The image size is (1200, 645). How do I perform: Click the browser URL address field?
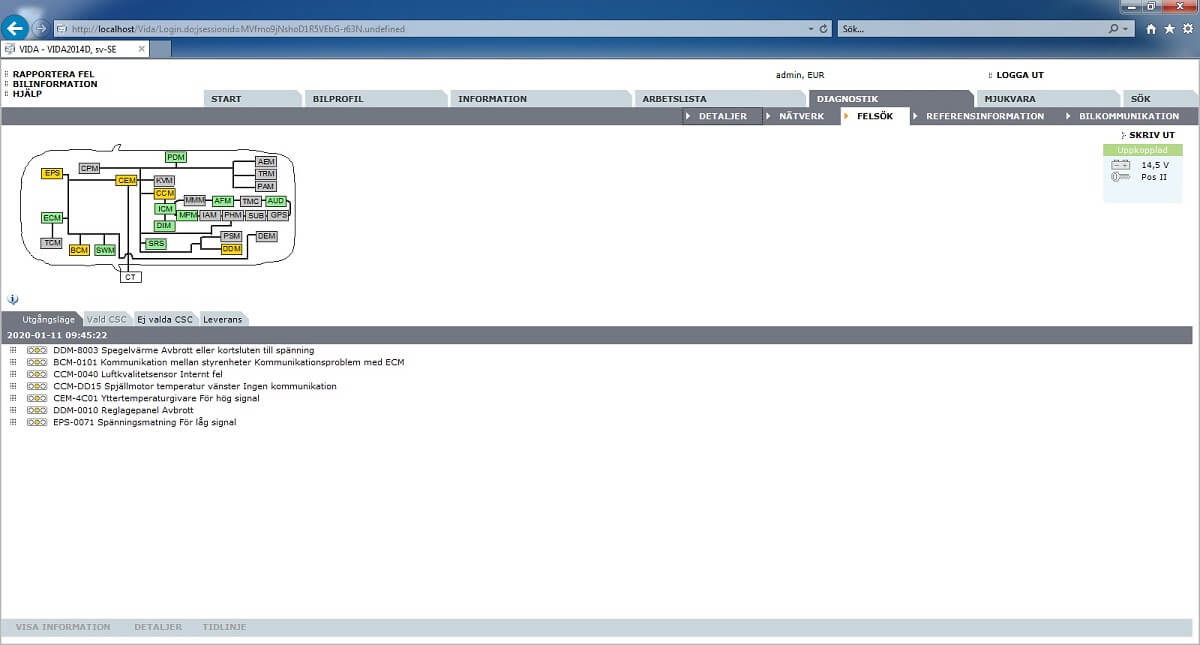[x=430, y=29]
